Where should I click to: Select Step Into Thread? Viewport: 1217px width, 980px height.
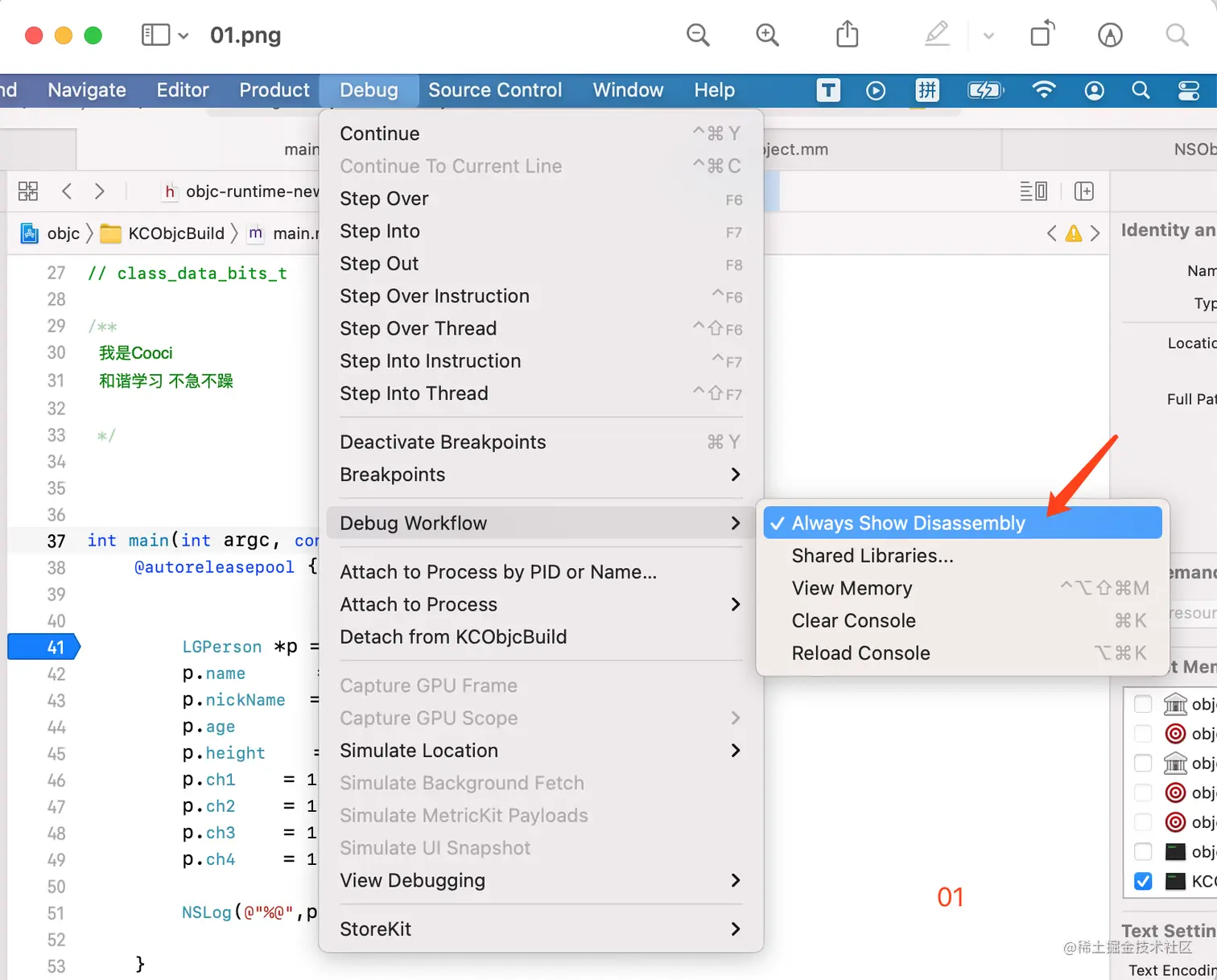541,393
